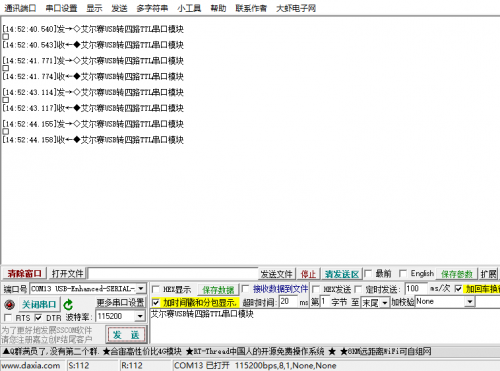Toggle the English checkbox

point(403,274)
